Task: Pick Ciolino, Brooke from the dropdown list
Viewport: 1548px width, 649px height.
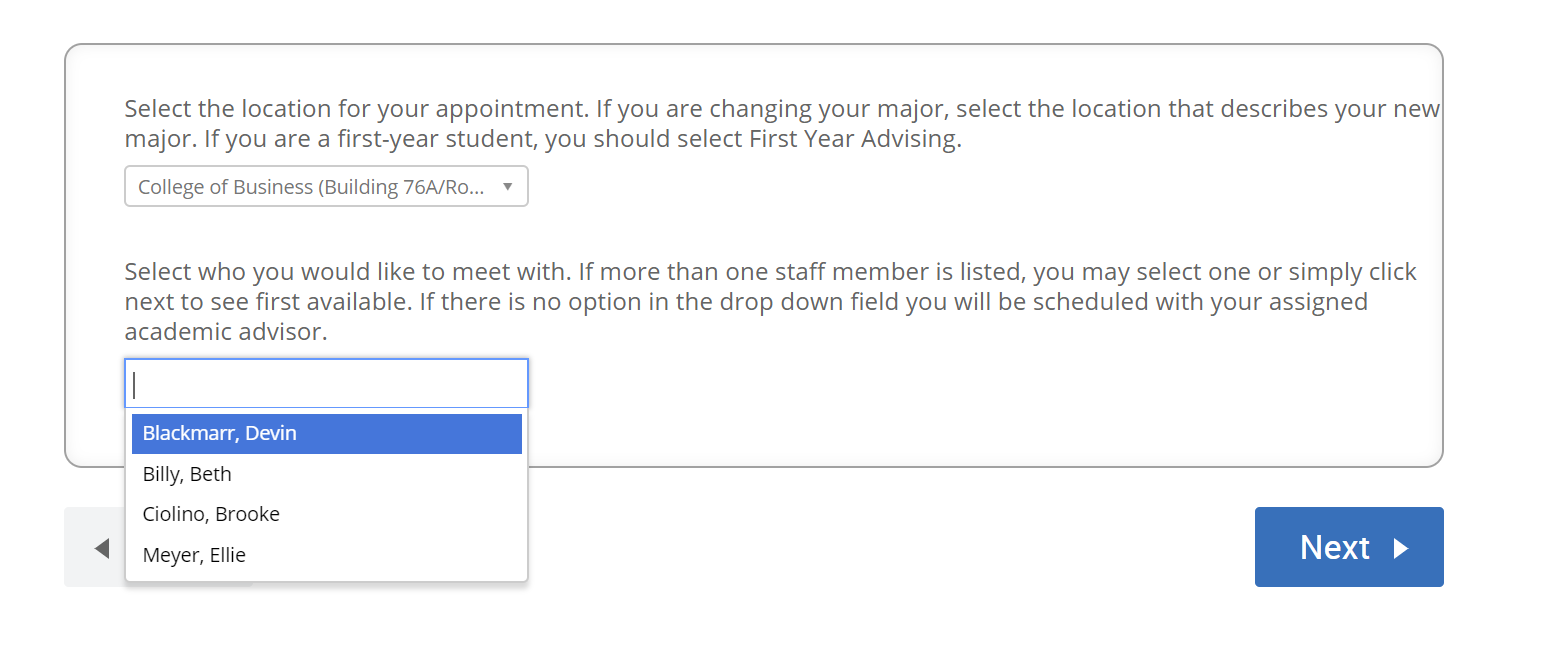Action: (326, 514)
